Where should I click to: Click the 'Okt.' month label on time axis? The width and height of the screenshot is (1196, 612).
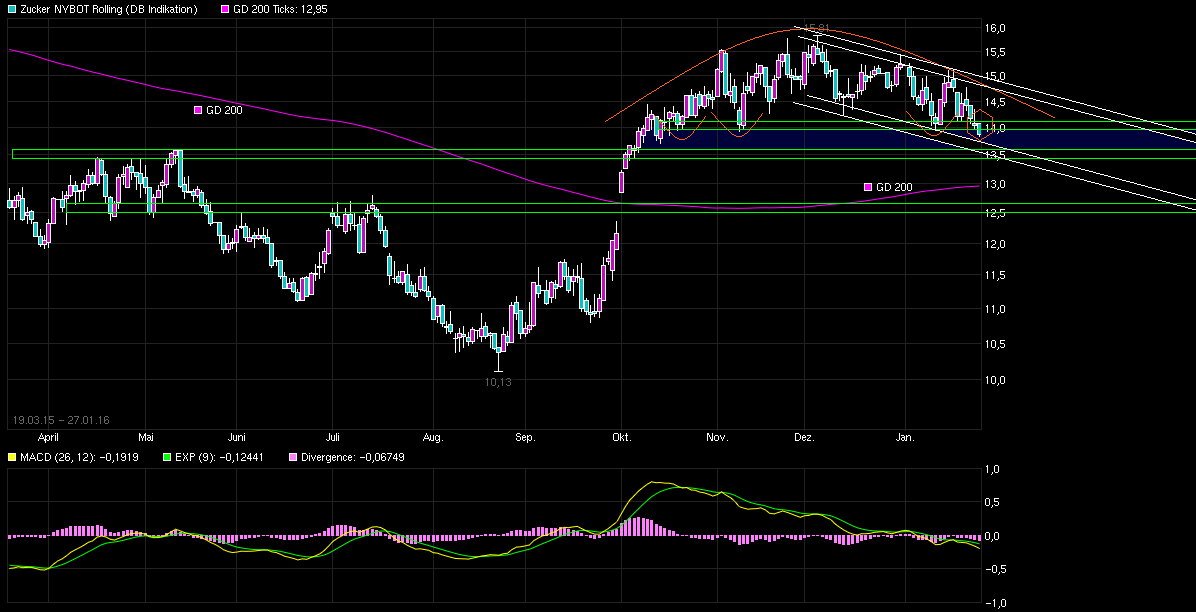pos(622,438)
